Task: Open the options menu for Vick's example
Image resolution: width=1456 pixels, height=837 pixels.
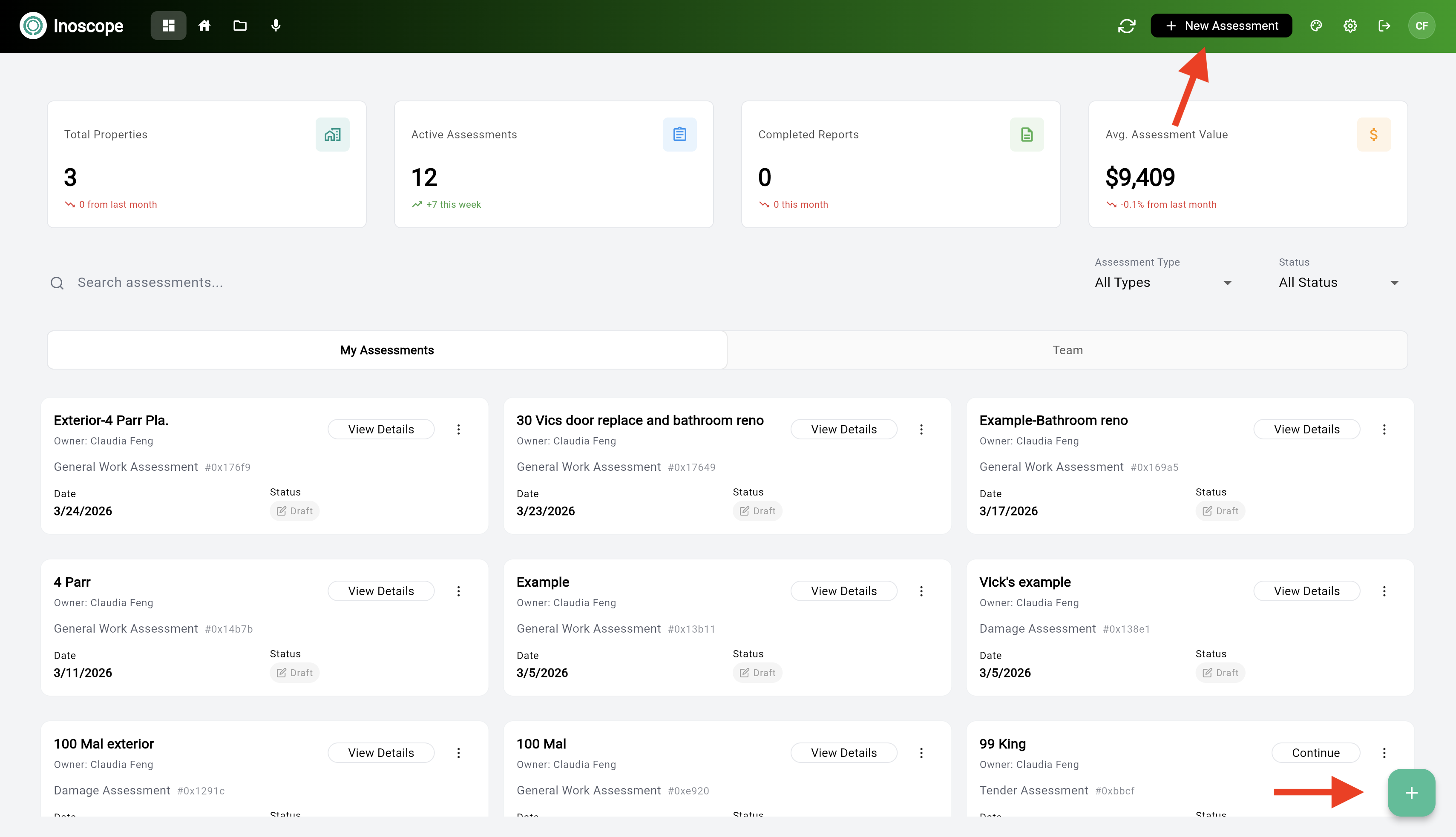Action: (1385, 590)
